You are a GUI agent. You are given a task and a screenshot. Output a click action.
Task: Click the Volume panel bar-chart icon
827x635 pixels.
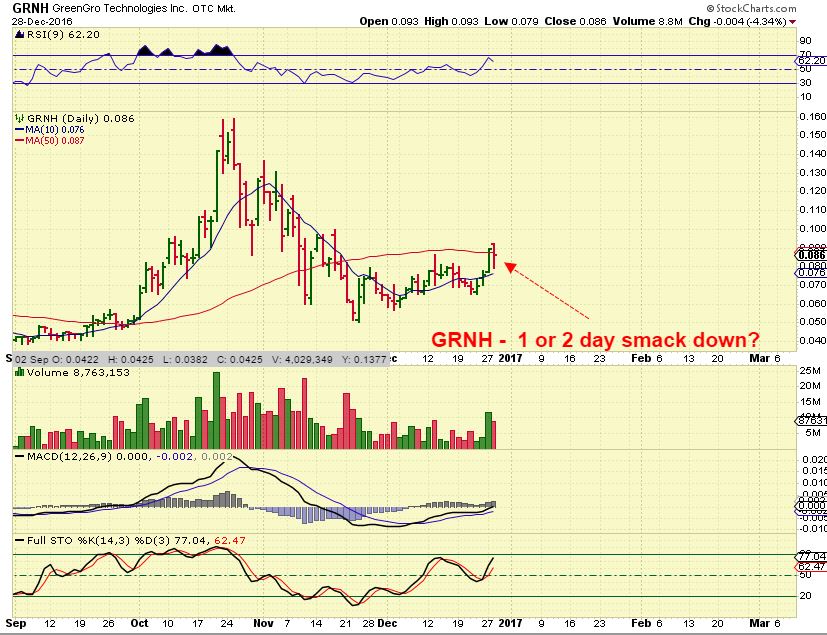(20, 372)
